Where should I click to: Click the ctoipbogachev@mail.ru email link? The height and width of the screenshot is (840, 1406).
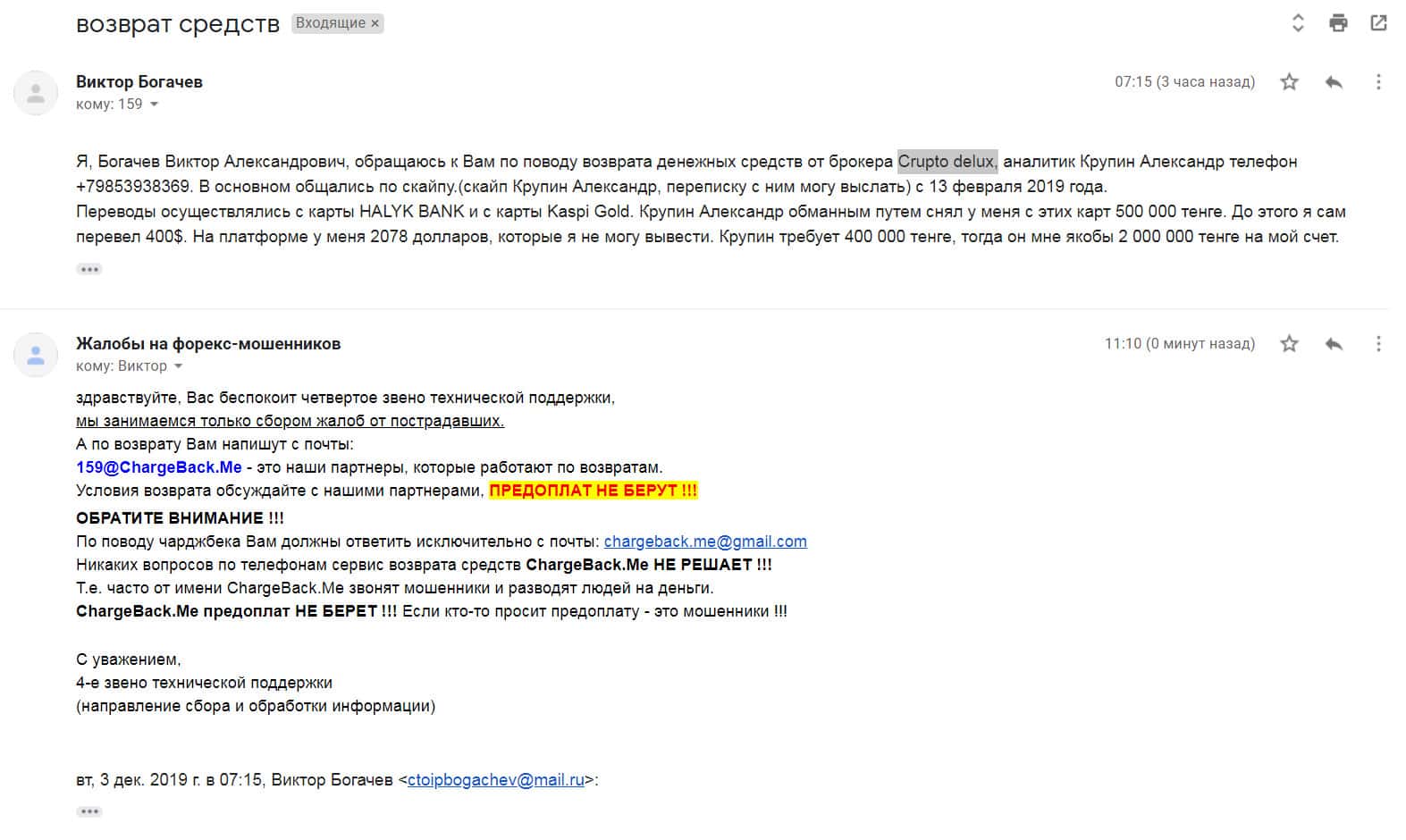[x=495, y=780]
